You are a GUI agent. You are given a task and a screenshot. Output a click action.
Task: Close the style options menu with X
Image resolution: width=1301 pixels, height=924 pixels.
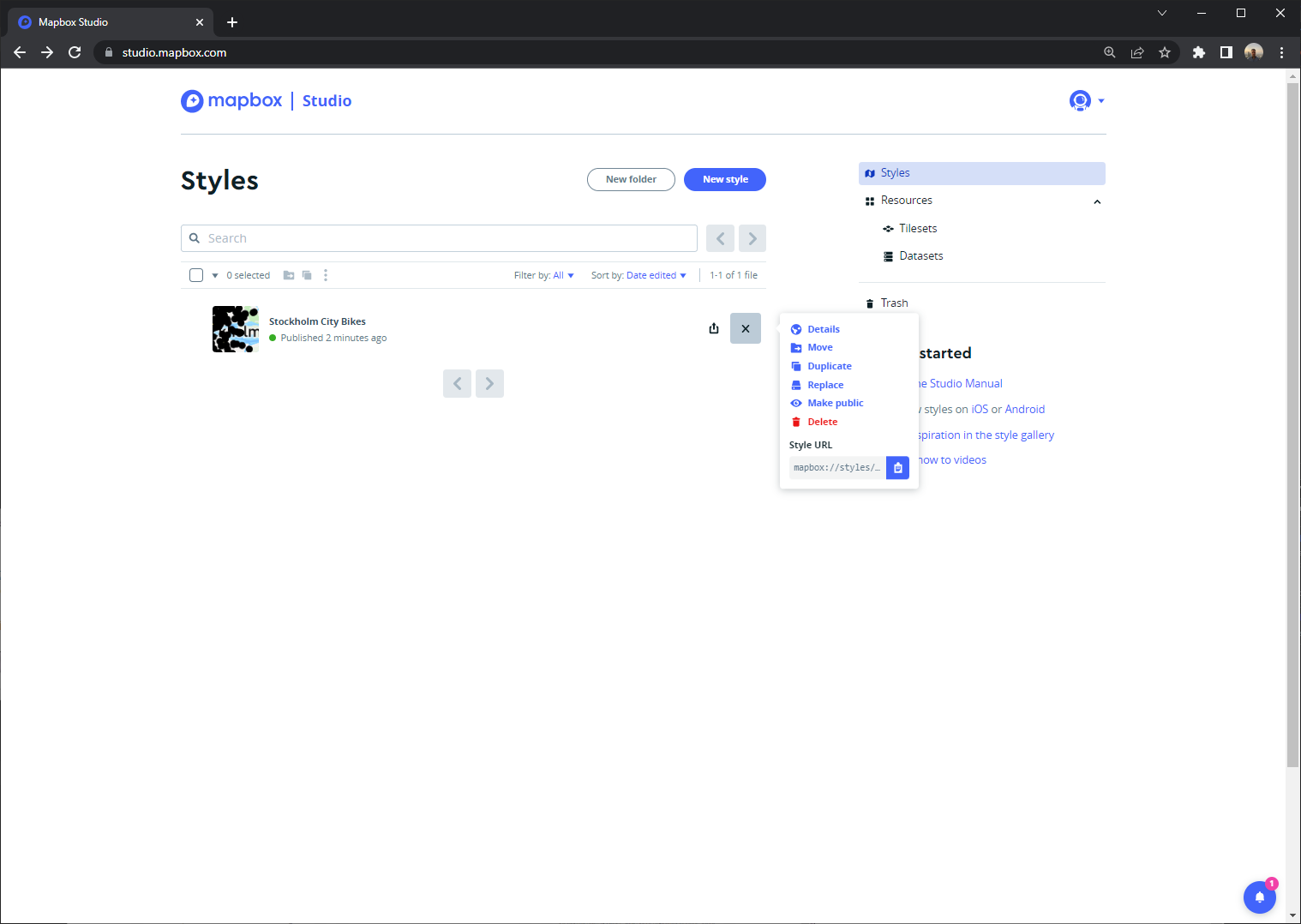[746, 328]
